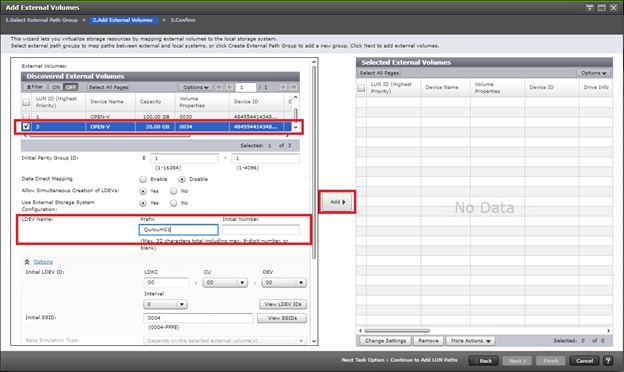The width and height of the screenshot is (624, 372).
Task: Click the Drive Info column header
Action: point(596,87)
